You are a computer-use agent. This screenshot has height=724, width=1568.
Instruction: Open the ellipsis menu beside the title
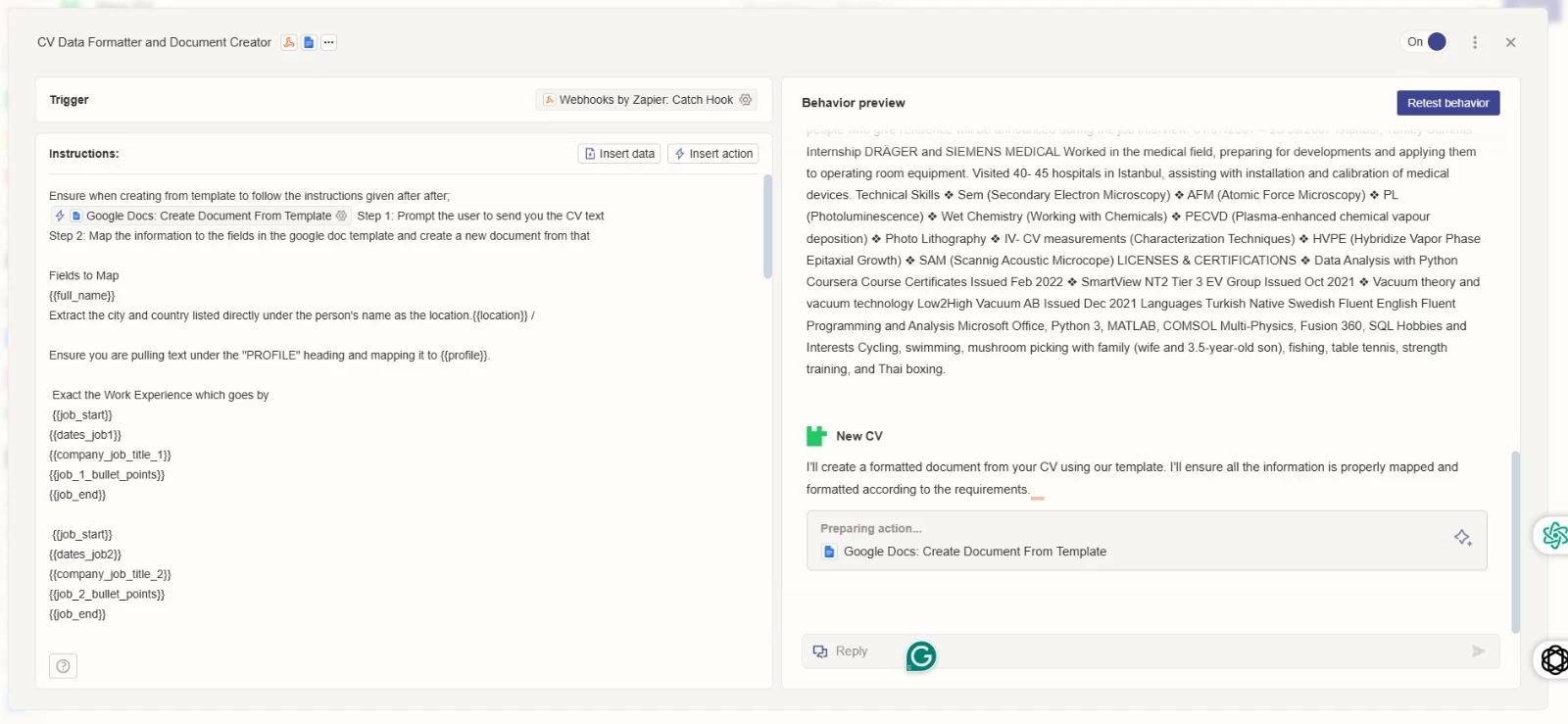coord(329,42)
